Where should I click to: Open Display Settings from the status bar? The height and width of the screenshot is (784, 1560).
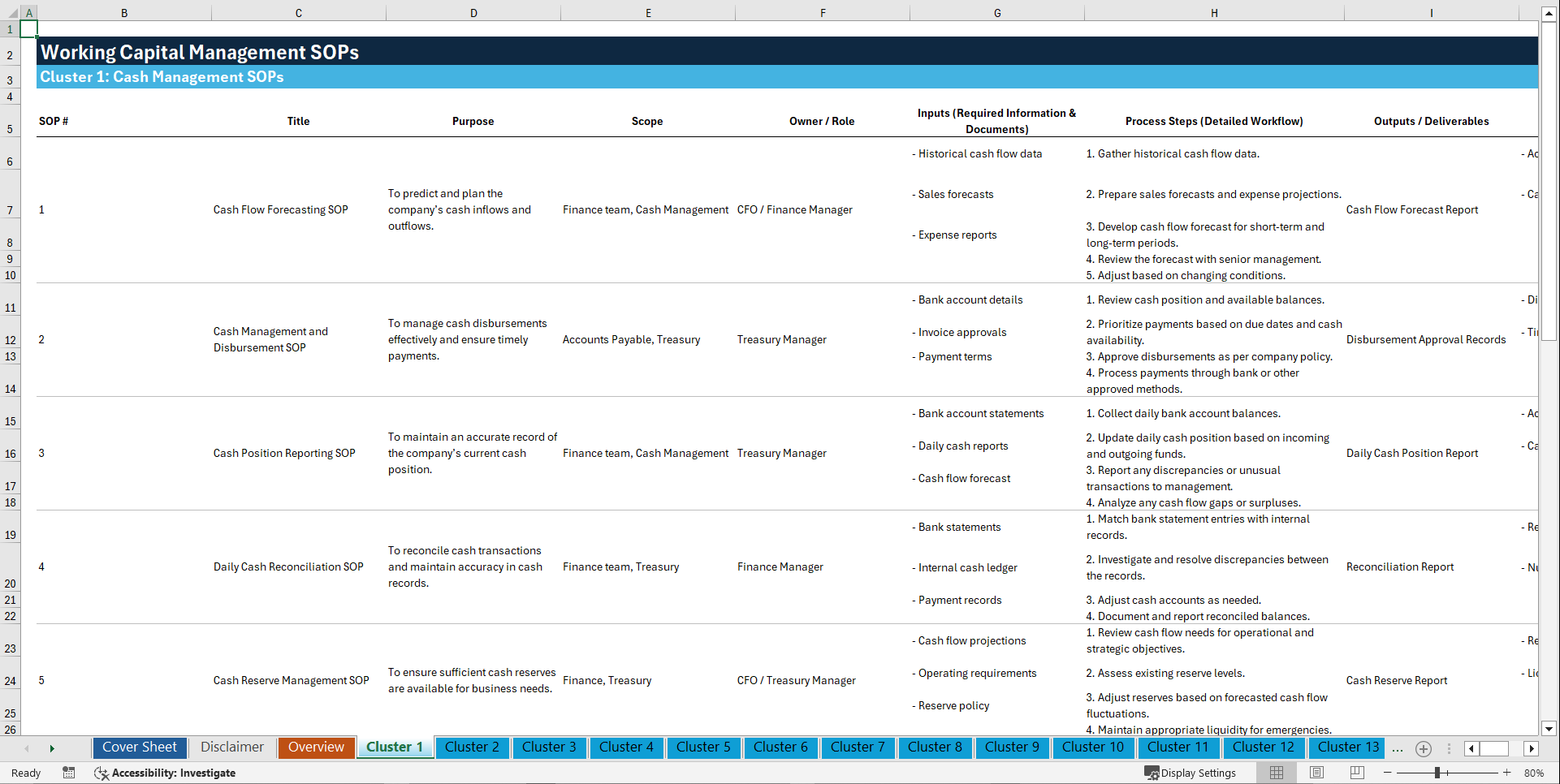click(1191, 773)
